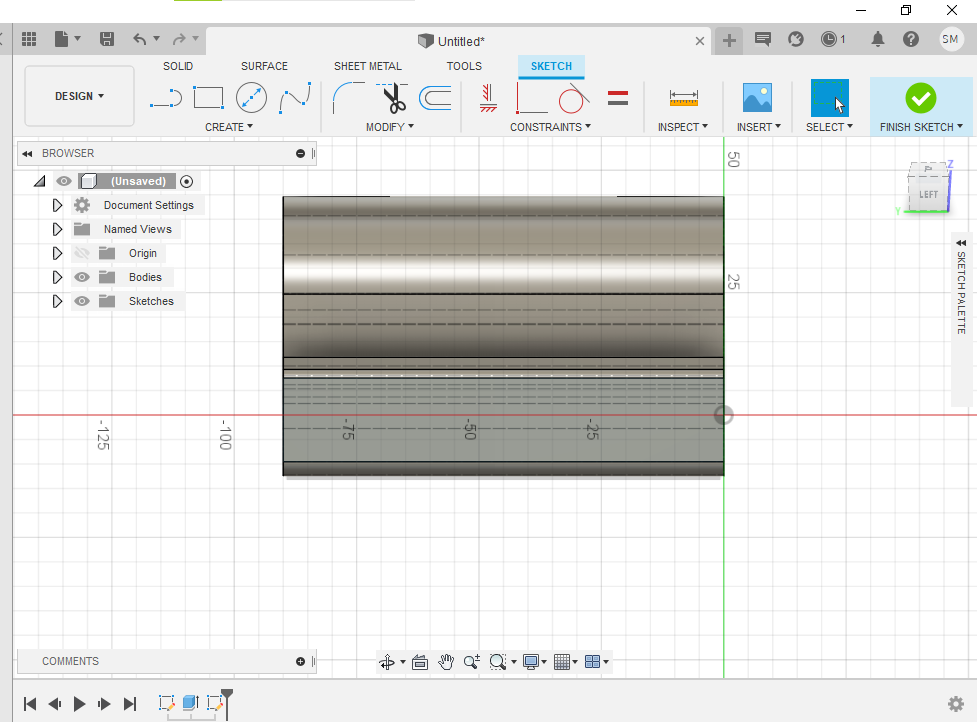This screenshot has height=722, width=977.
Task: Show the hidden Origin folder
Action: (82, 253)
